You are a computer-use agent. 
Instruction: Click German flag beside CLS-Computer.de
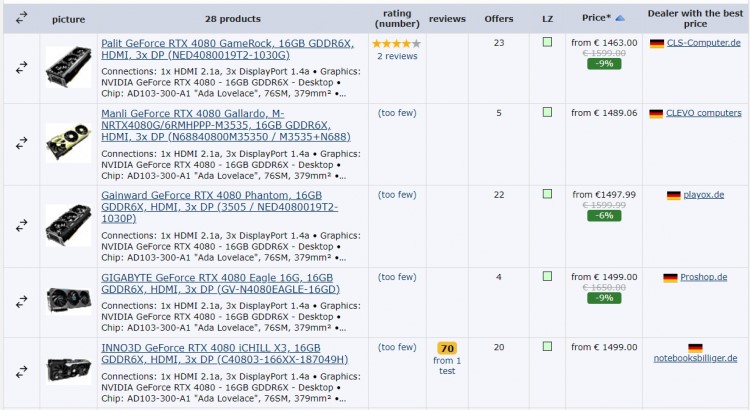(656, 44)
